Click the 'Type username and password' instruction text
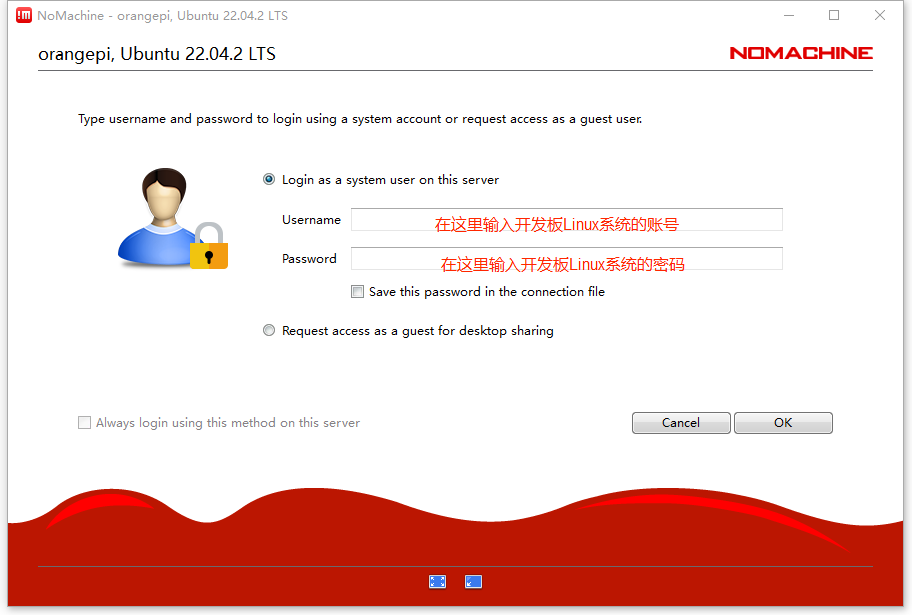 tap(360, 119)
